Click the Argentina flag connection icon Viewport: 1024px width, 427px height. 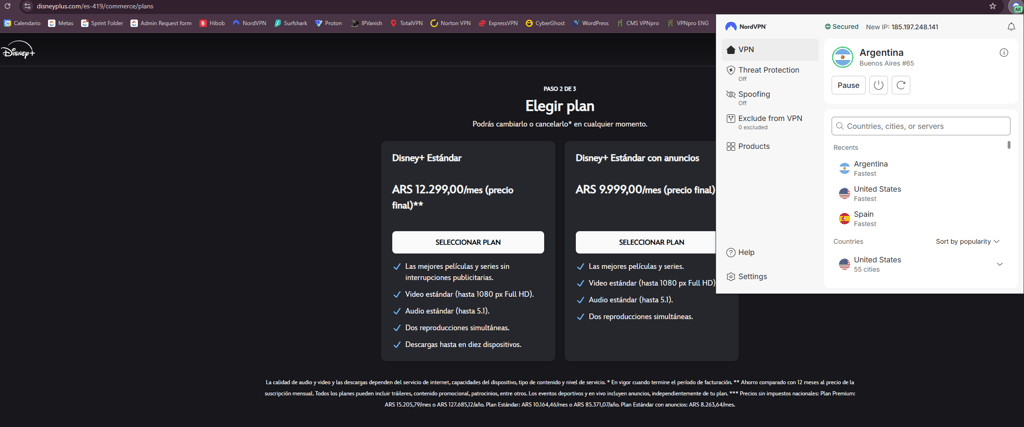(842, 57)
